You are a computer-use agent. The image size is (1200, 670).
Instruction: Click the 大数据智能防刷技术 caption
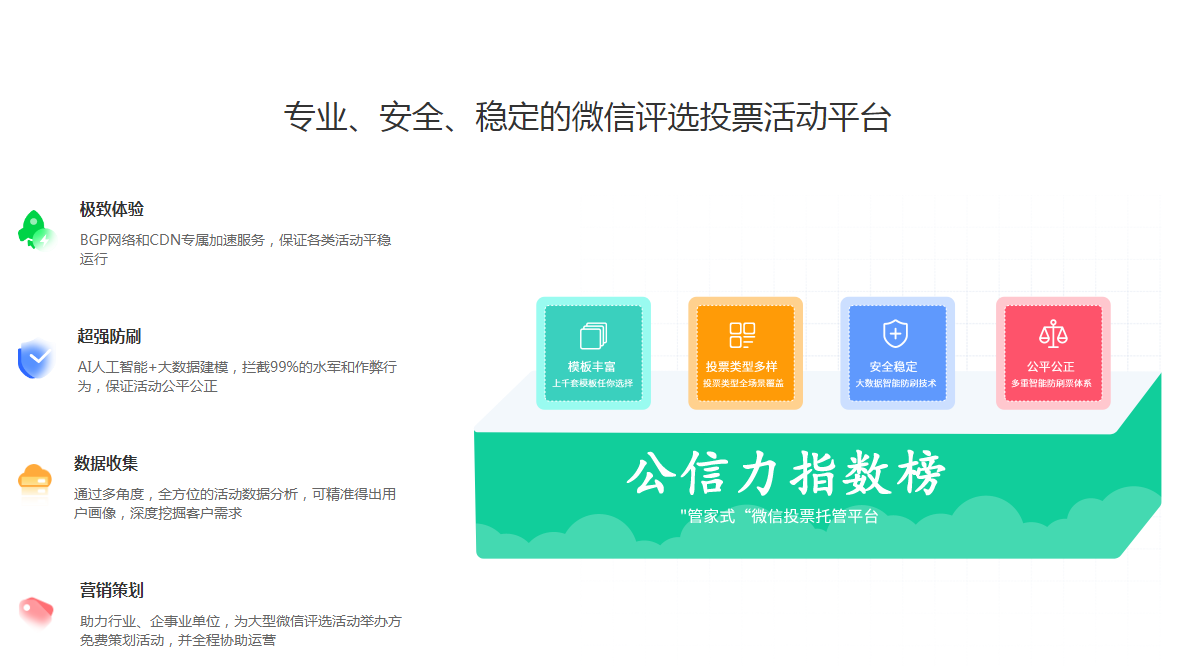pos(896,384)
